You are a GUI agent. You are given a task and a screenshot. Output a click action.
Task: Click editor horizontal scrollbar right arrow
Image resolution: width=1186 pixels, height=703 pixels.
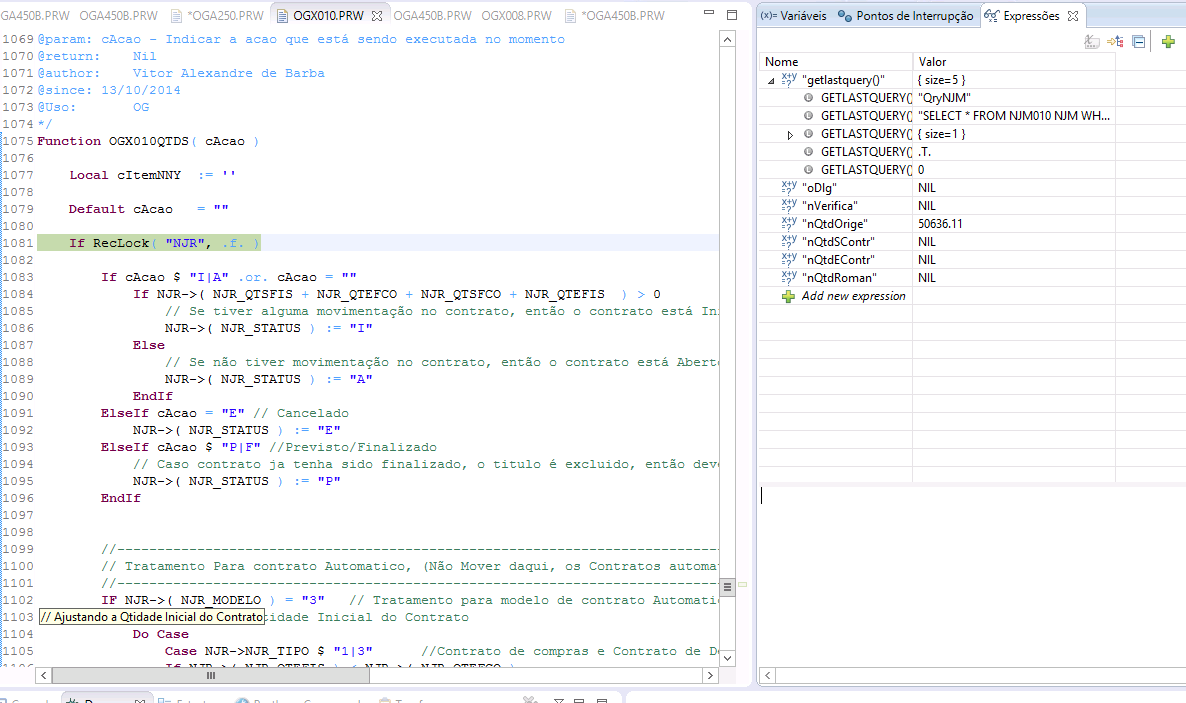tap(710, 676)
